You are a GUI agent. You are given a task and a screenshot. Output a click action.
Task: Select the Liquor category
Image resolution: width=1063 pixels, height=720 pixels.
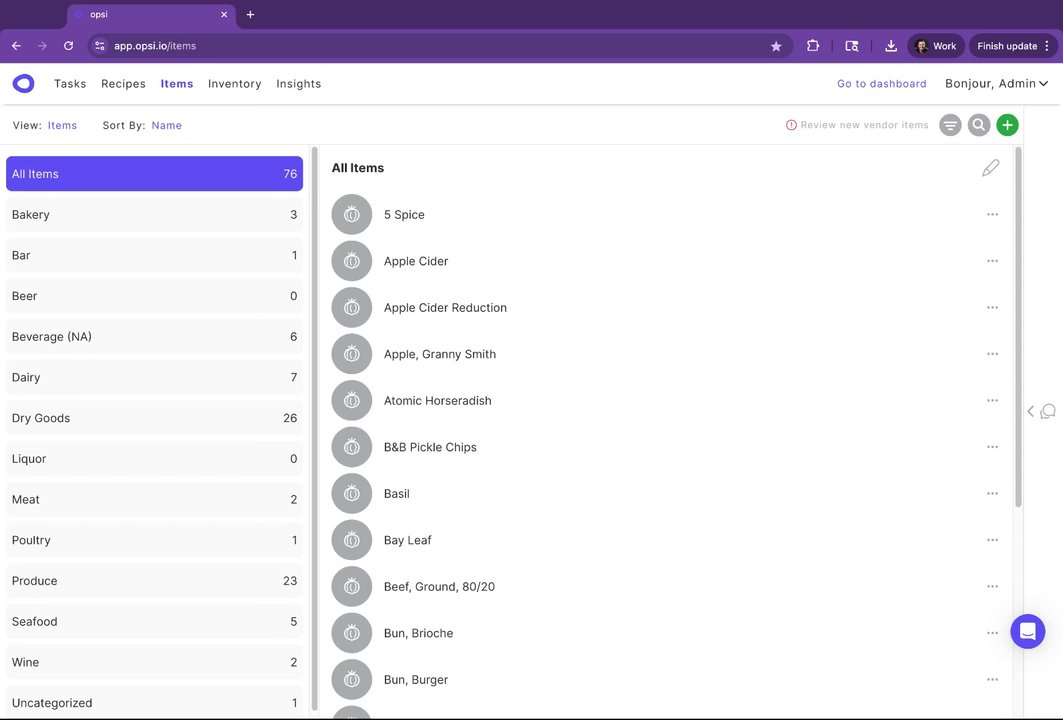[155, 458]
